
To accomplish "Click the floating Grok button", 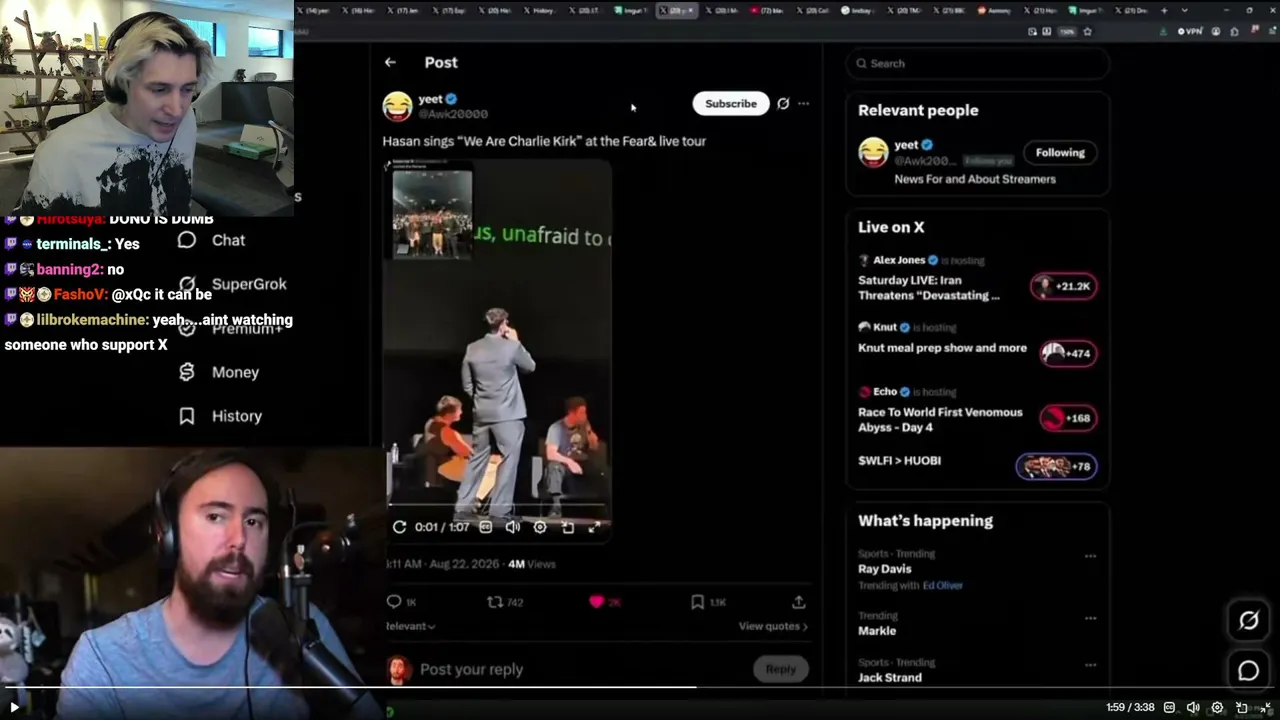I will [x=1248, y=621].
